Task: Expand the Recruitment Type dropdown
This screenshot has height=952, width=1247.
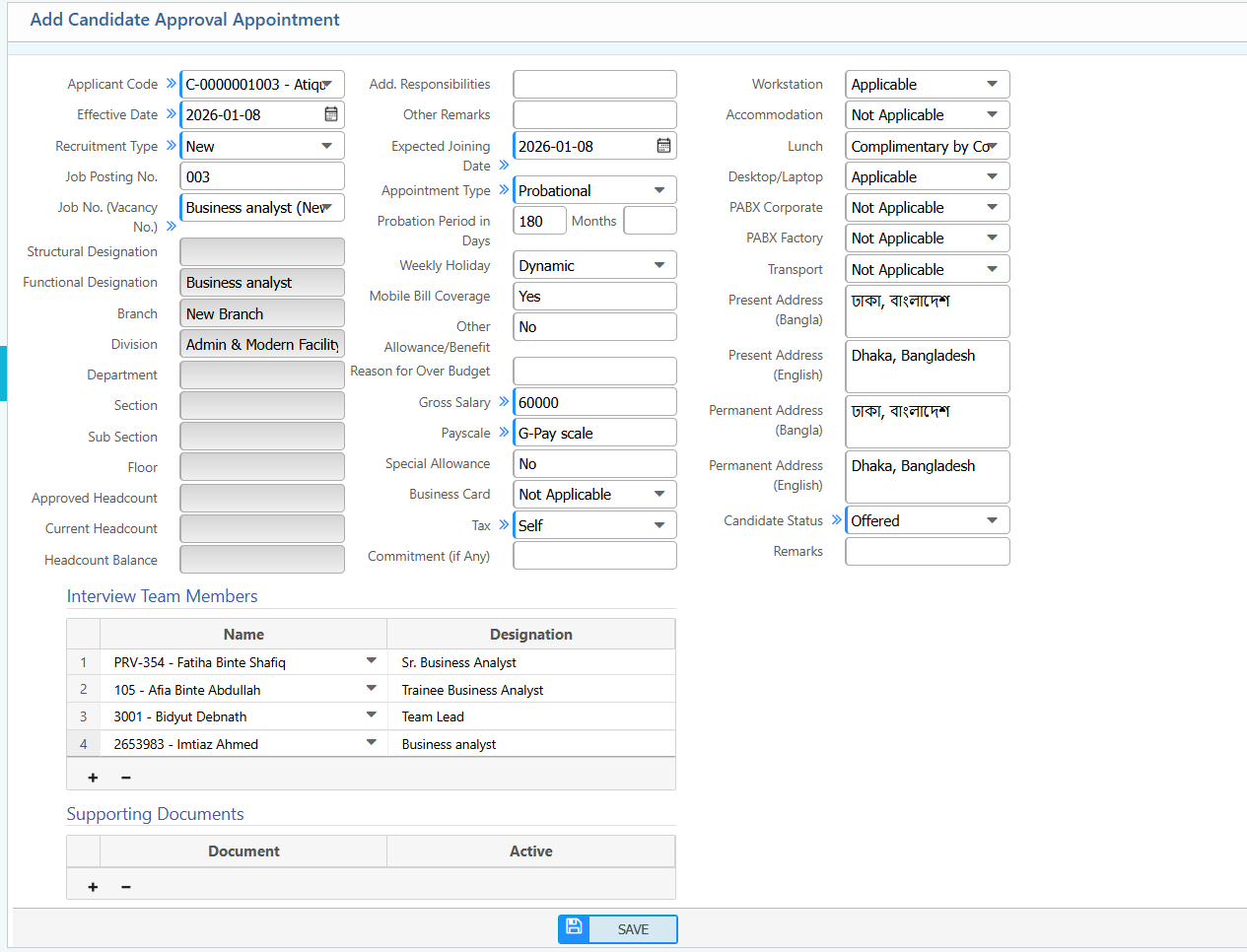Action: click(x=326, y=146)
